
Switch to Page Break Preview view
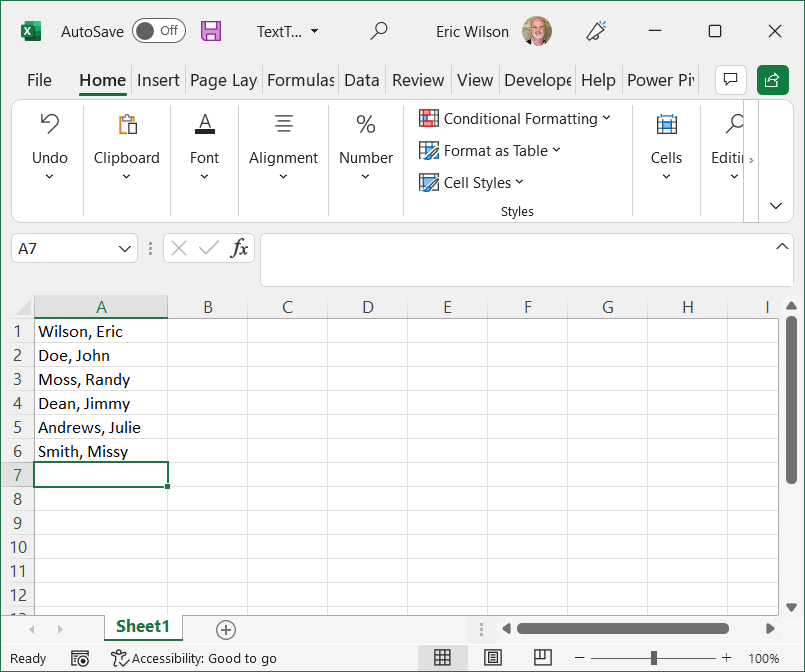[542, 657]
